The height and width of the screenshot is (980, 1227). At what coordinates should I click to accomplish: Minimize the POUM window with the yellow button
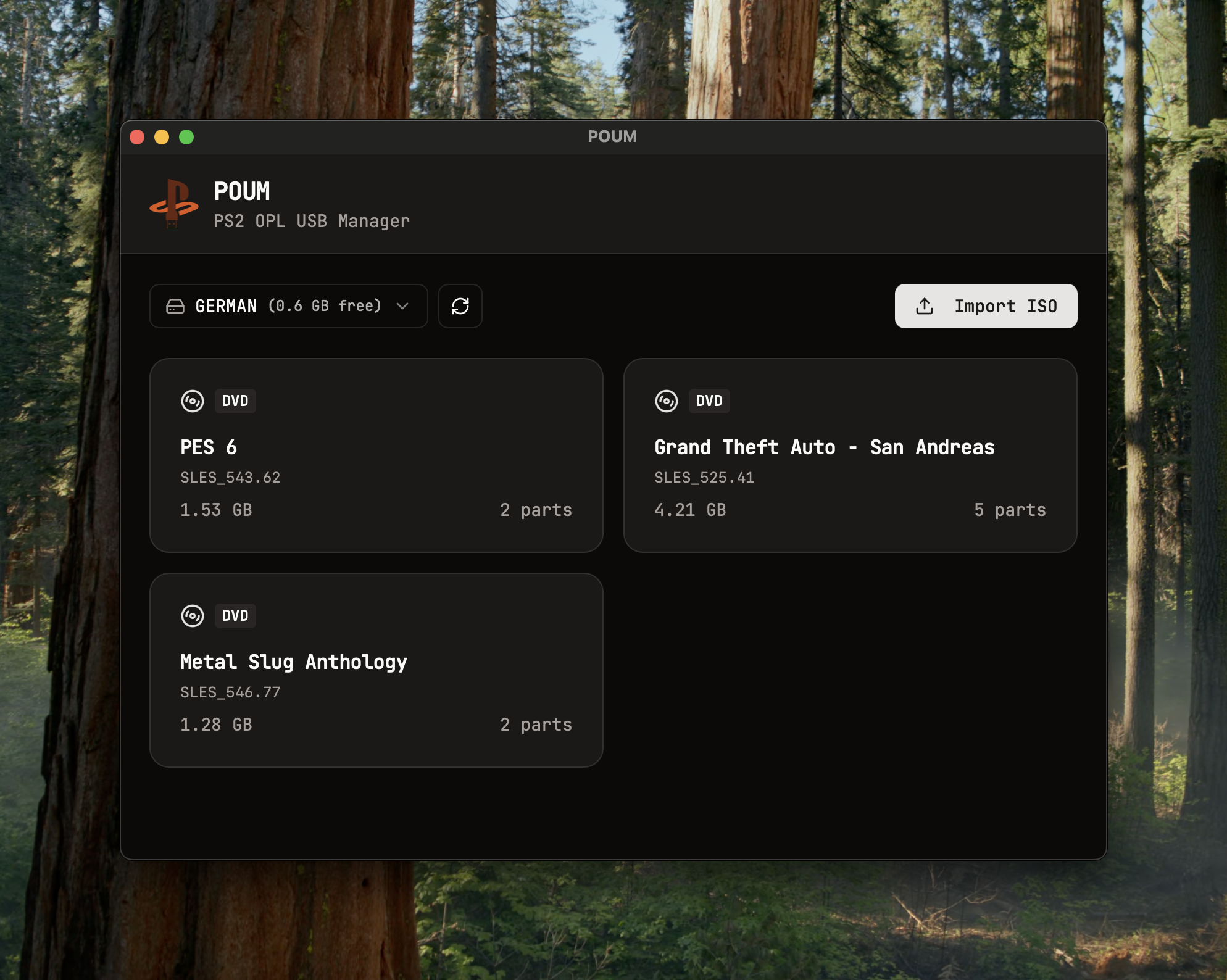(162, 137)
